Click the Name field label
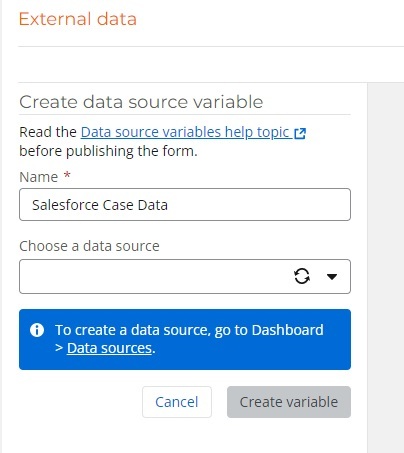404x453 pixels. pos(39,177)
